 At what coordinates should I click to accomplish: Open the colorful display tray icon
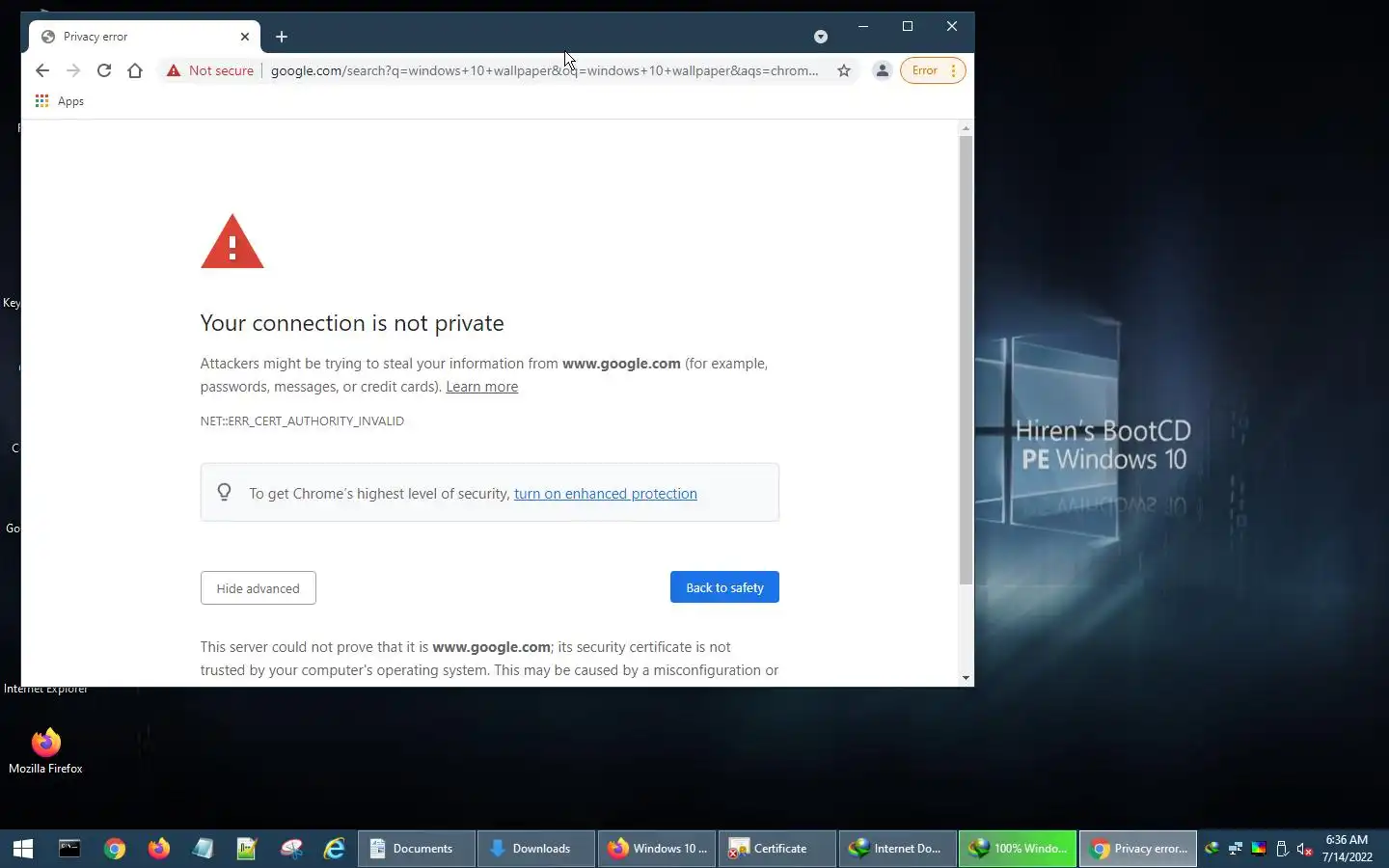[1259, 849]
